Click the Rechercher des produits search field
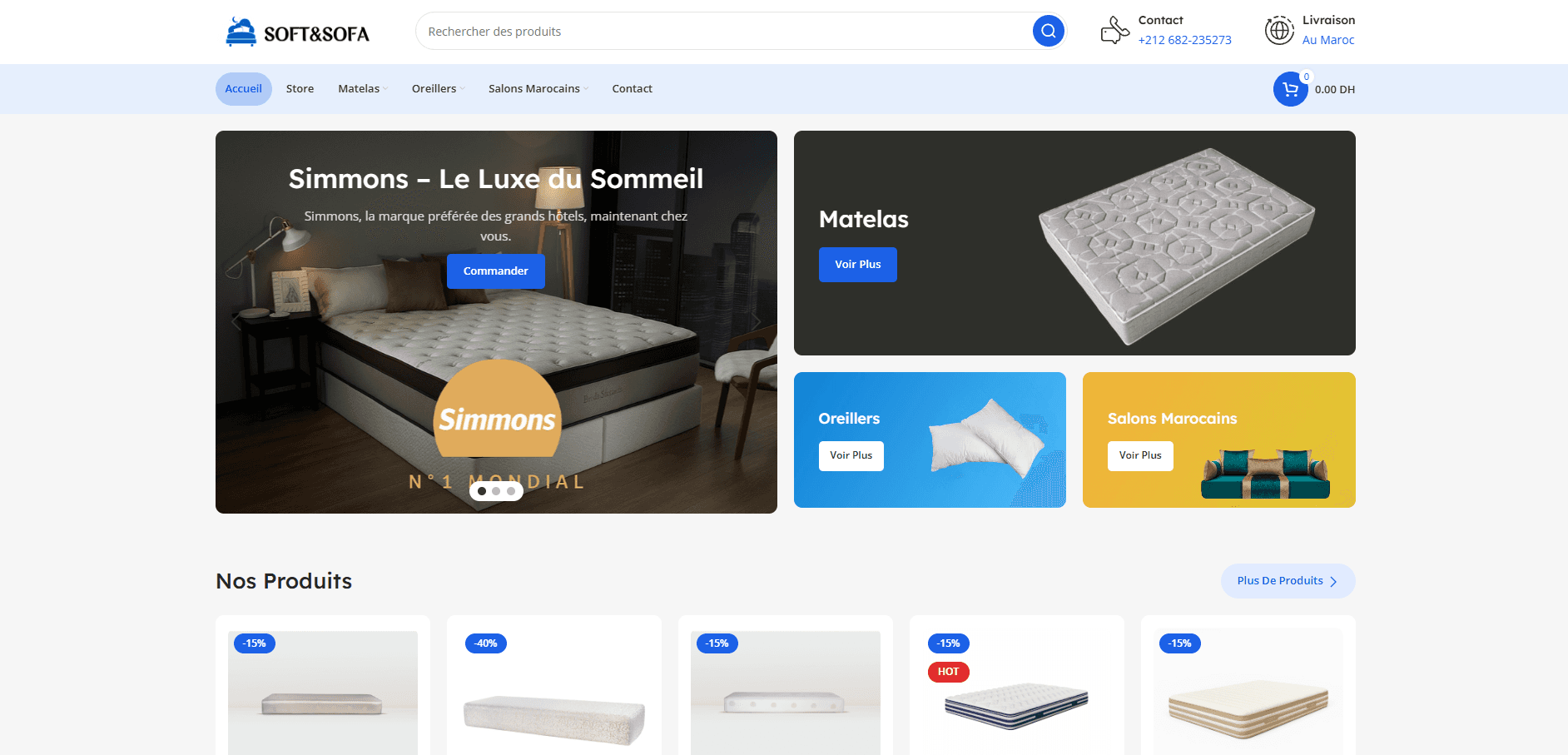 coord(722,31)
